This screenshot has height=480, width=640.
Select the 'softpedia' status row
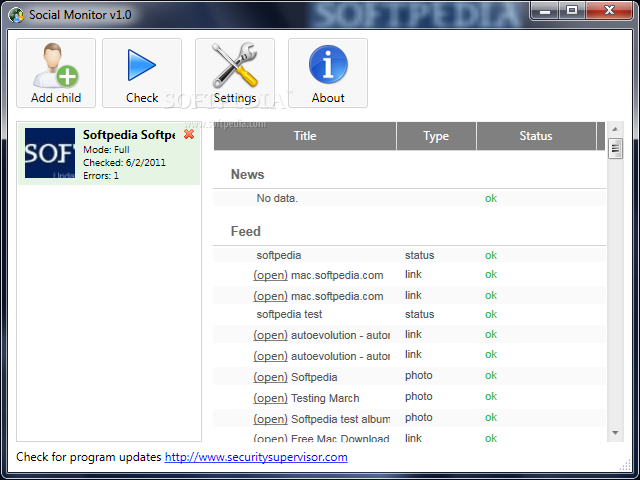click(409, 255)
